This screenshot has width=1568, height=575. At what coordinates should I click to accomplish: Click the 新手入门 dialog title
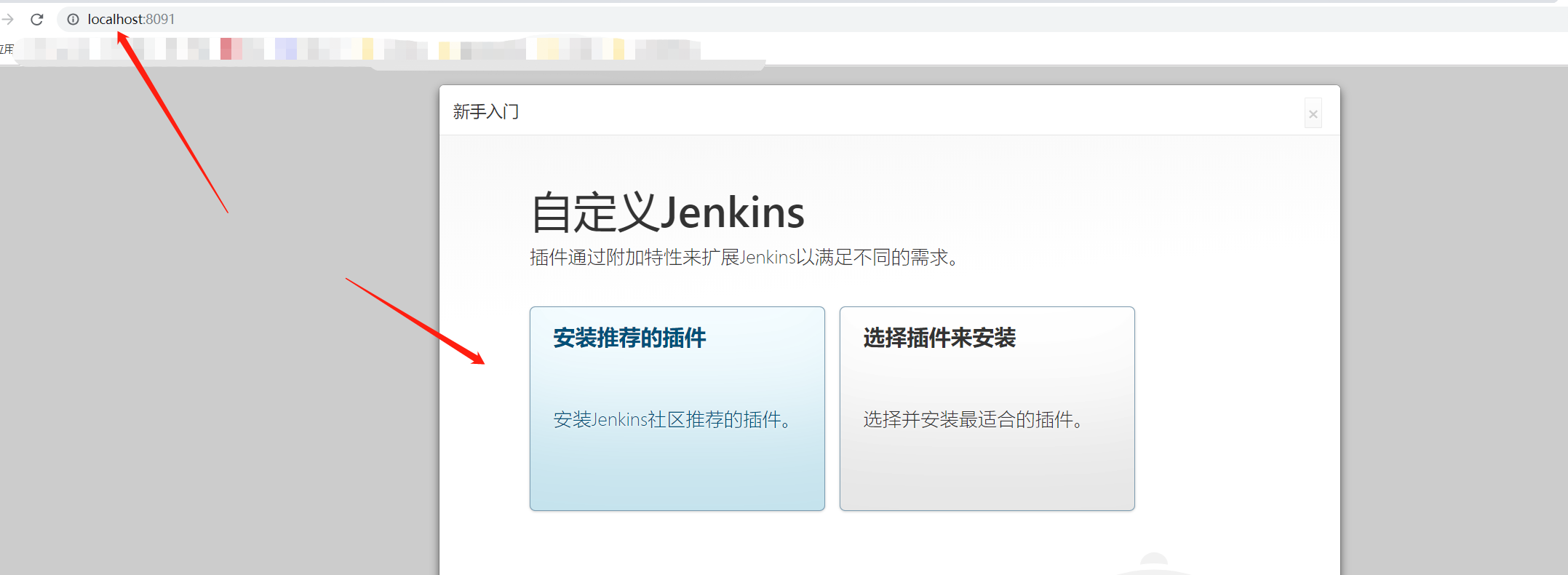pyautogui.click(x=486, y=112)
